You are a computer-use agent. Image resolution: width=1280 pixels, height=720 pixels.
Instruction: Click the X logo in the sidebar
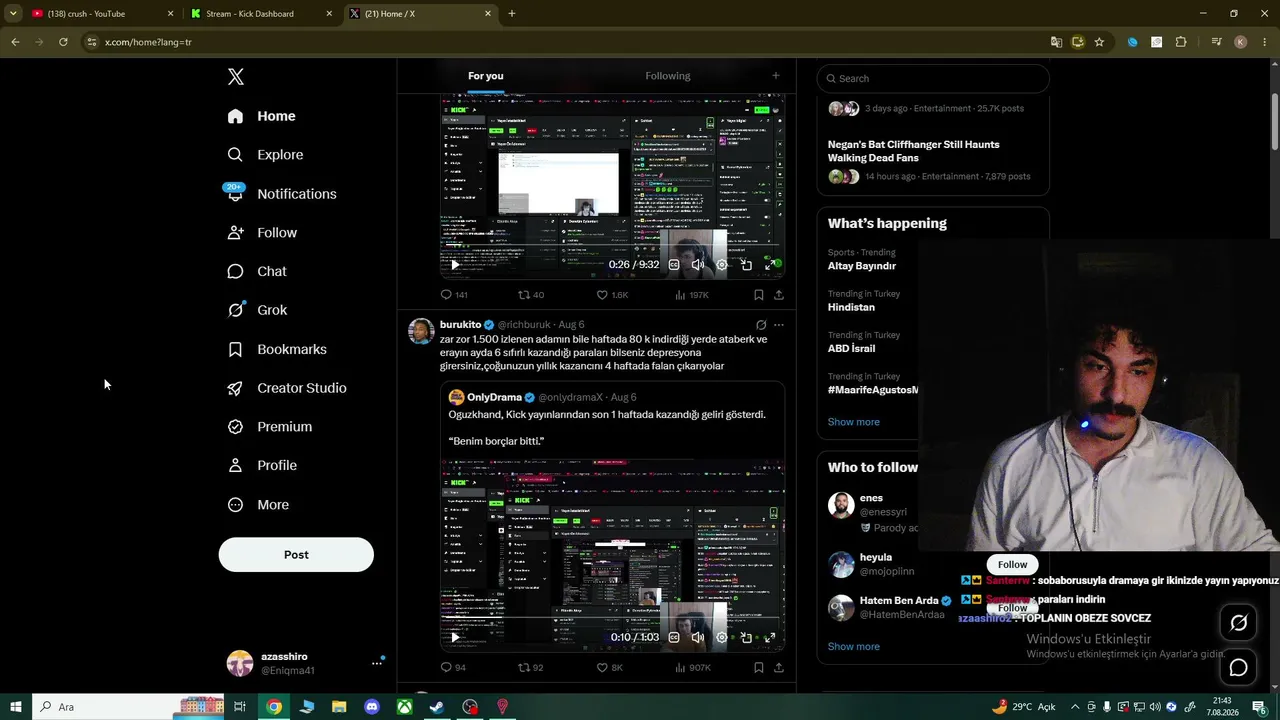236,77
